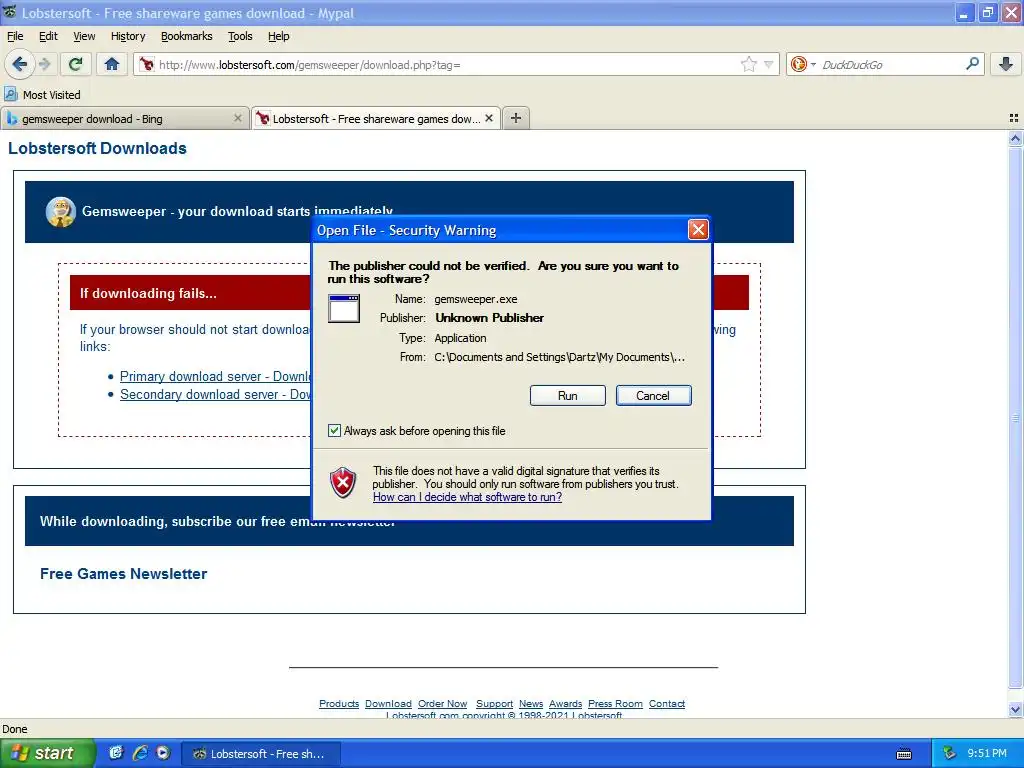The image size is (1024, 768).
Task: Open the History menu
Action: tap(127, 36)
